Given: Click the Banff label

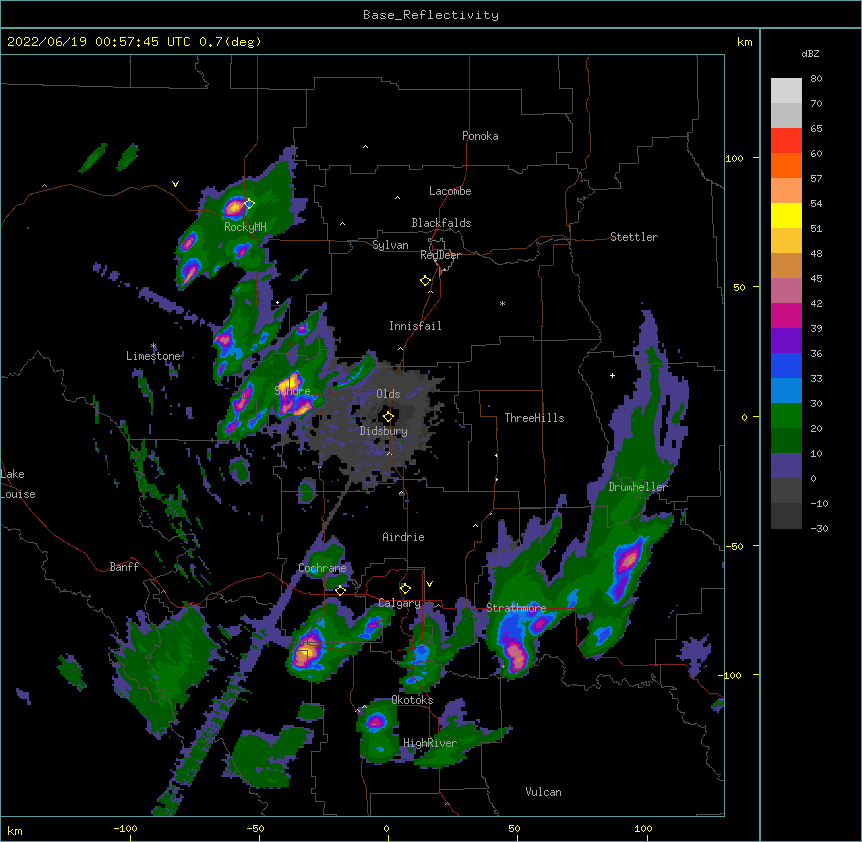Looking at the screenshot, I should click(124, 567).
